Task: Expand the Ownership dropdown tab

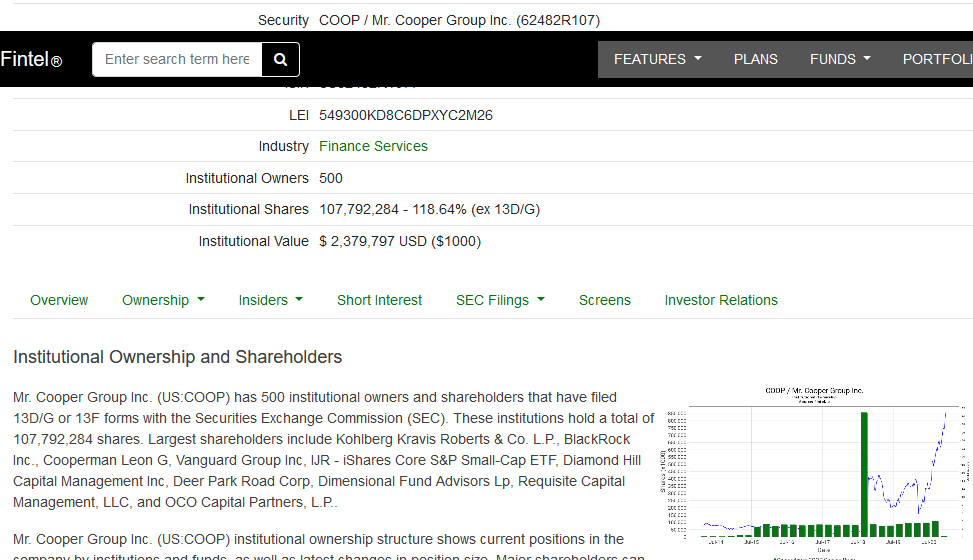Action: pyautogui.click(x=163, y=300)
